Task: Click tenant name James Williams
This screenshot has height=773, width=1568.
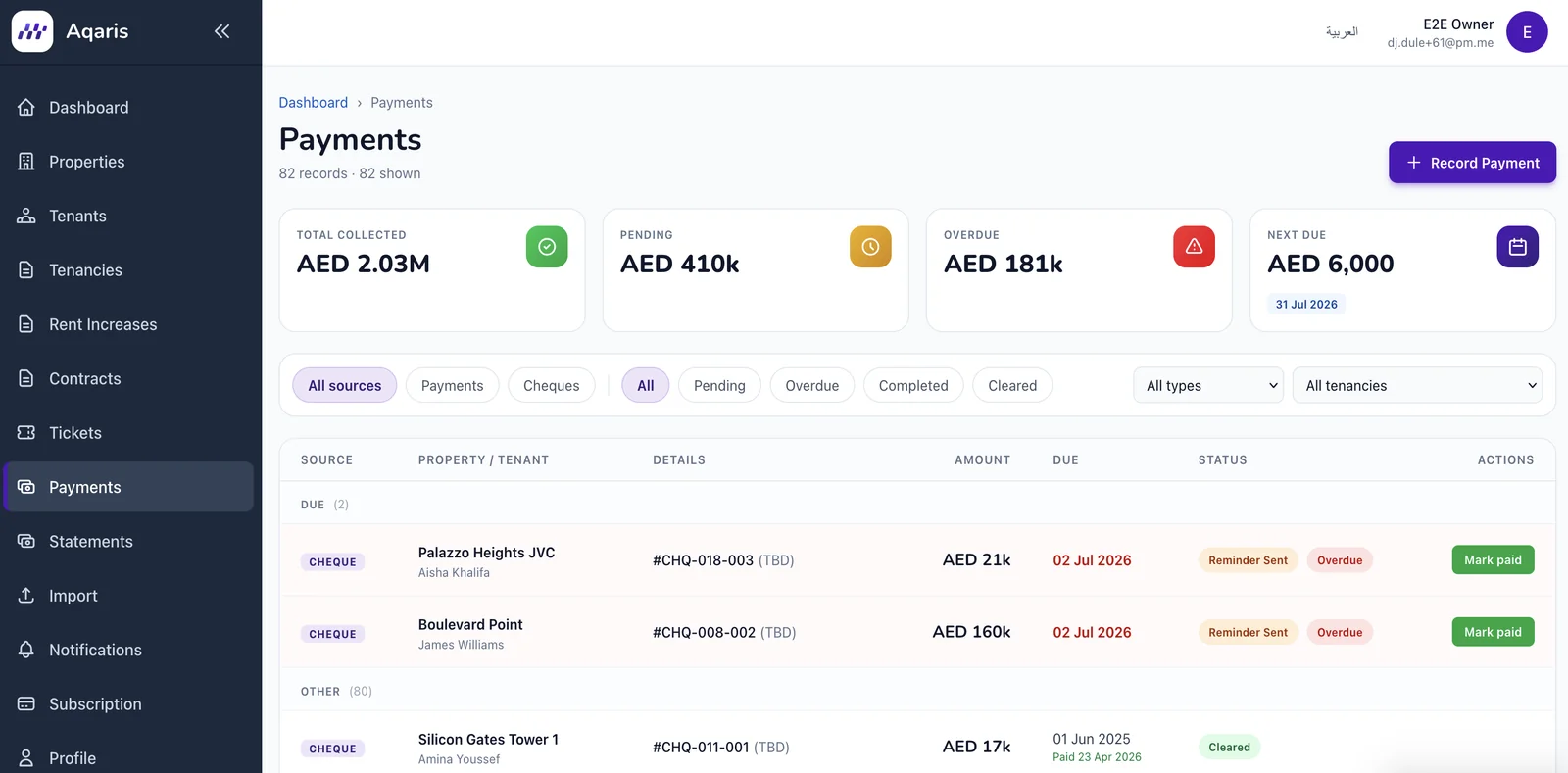Action: 461,645
